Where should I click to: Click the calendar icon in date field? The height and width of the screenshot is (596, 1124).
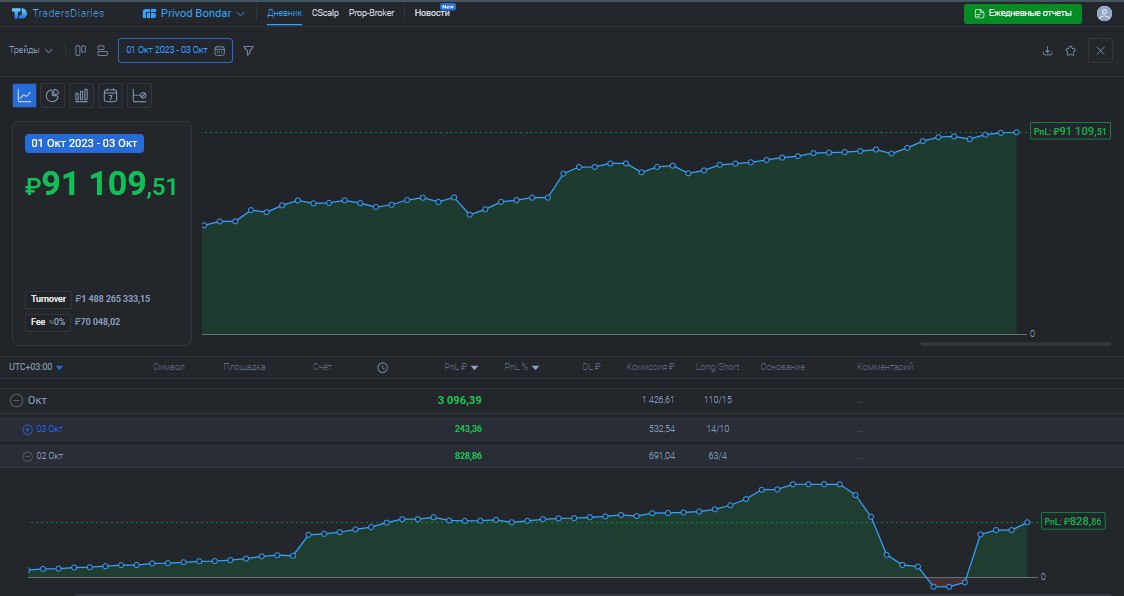tap(220, 50)
